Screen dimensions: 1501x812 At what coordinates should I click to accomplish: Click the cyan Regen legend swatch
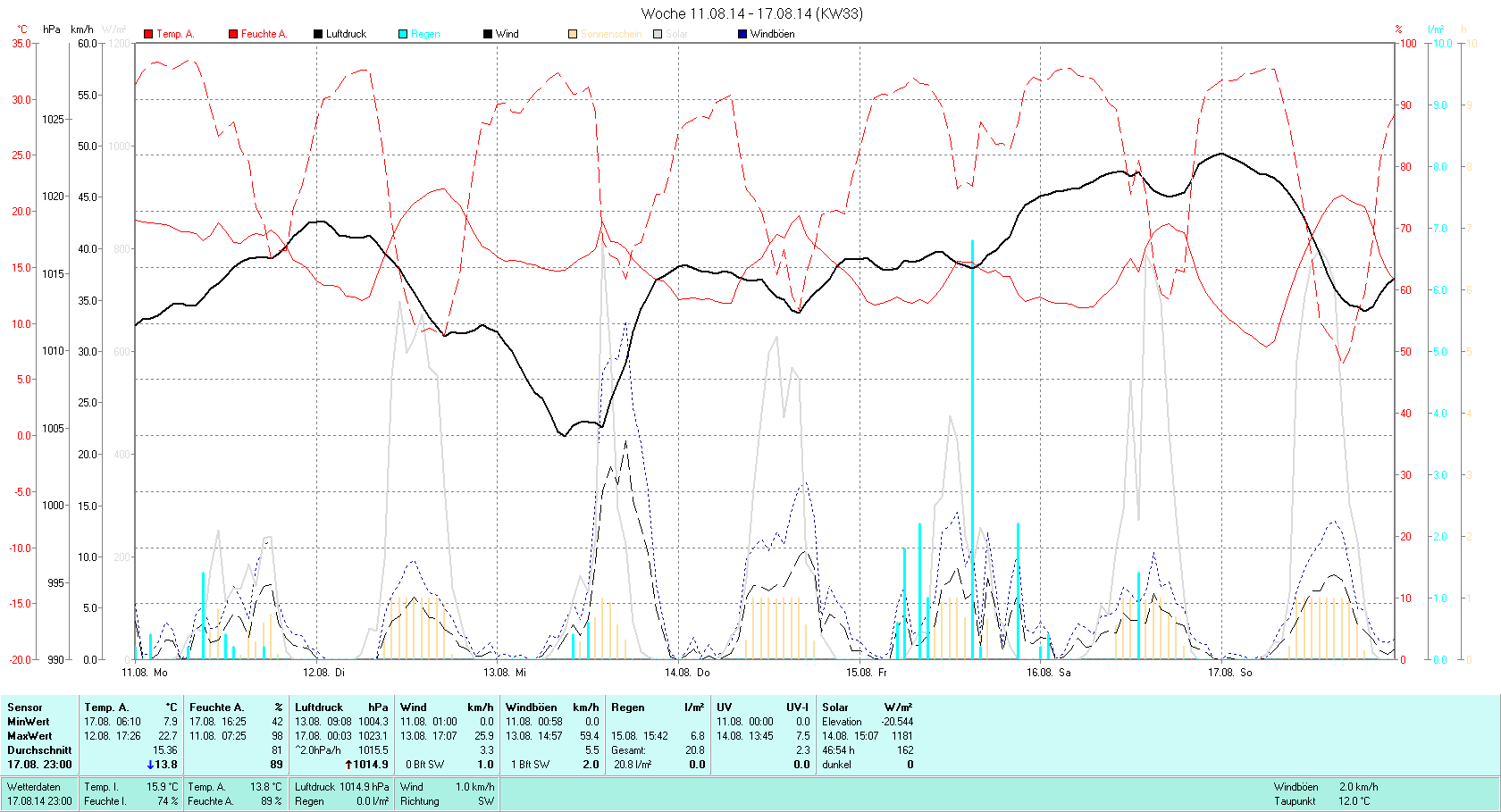coord(403,34)
